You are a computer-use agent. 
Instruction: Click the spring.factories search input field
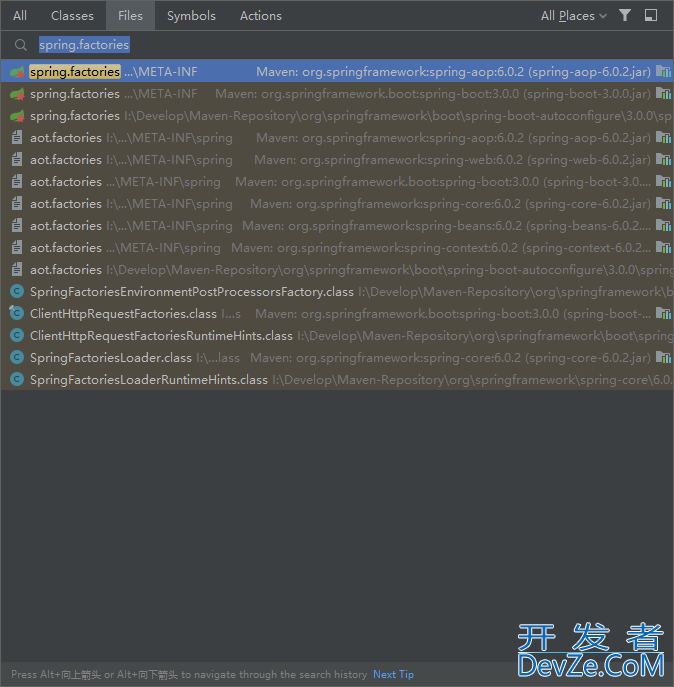[337, 45]
